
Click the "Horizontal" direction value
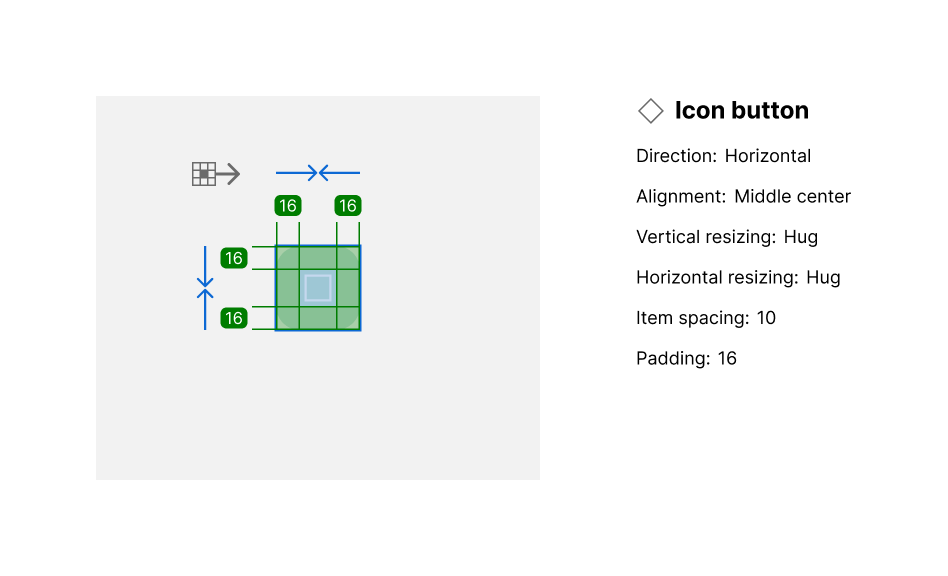point(768,156)
